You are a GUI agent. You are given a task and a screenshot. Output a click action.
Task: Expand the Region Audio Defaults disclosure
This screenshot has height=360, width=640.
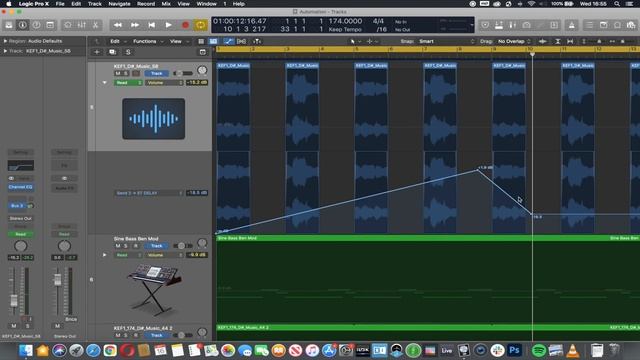coord(5,41)
